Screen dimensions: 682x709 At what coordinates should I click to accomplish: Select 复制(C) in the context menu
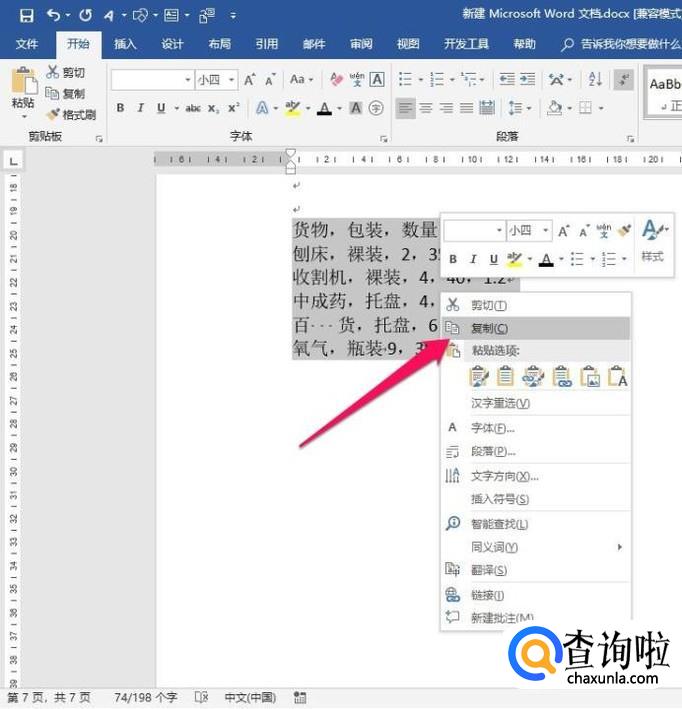click(x=535, y=328)
